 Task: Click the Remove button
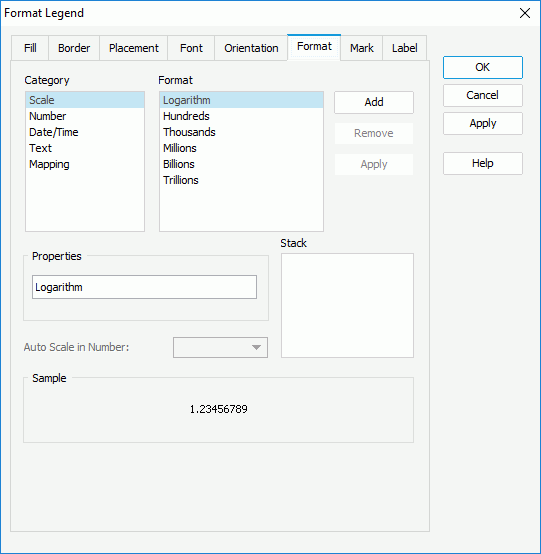tap(374, 133)
